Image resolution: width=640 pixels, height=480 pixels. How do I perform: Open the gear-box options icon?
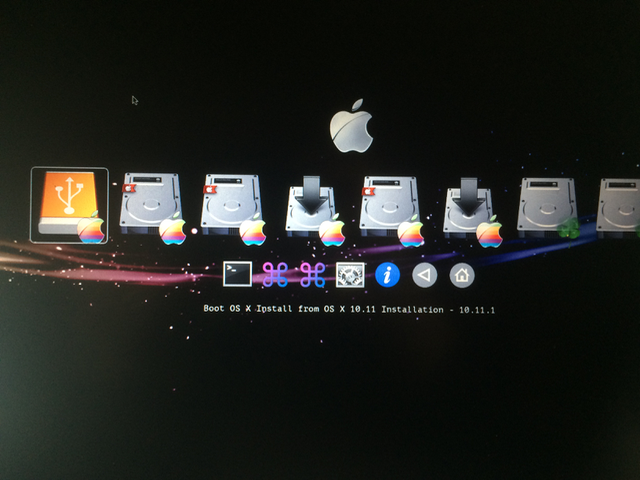350,275
